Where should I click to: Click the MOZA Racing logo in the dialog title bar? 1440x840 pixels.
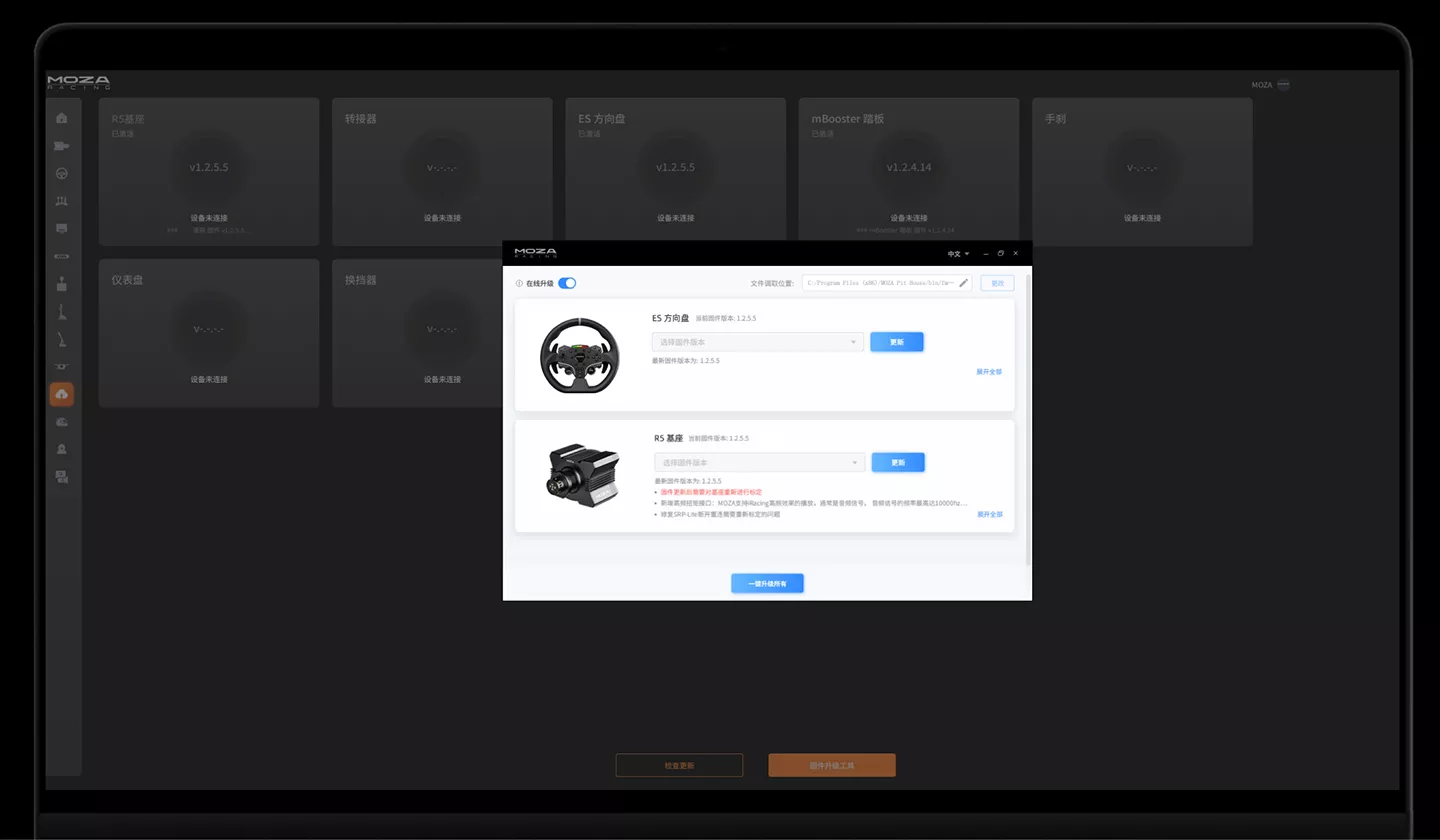(x=535, y=253)
